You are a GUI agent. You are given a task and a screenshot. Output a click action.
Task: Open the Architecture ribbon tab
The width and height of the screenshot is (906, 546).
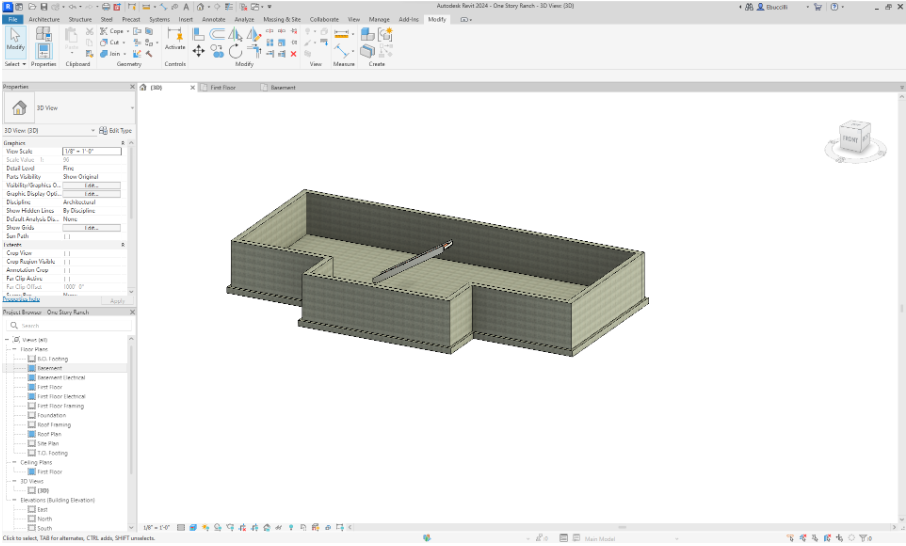44,20
